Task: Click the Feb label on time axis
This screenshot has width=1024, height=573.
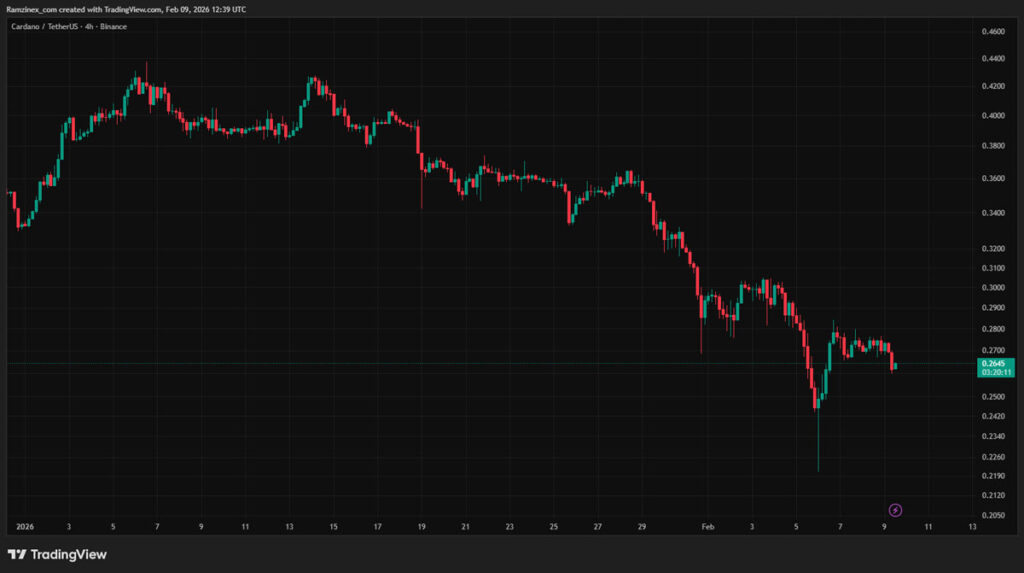Action: point(708,526)
